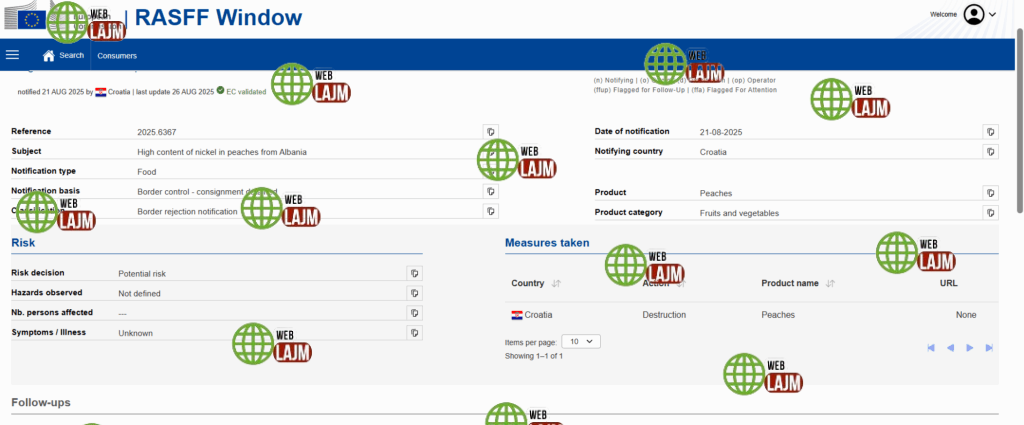
Task: Sort measures table by Country
Action: (x=556, y=284)
